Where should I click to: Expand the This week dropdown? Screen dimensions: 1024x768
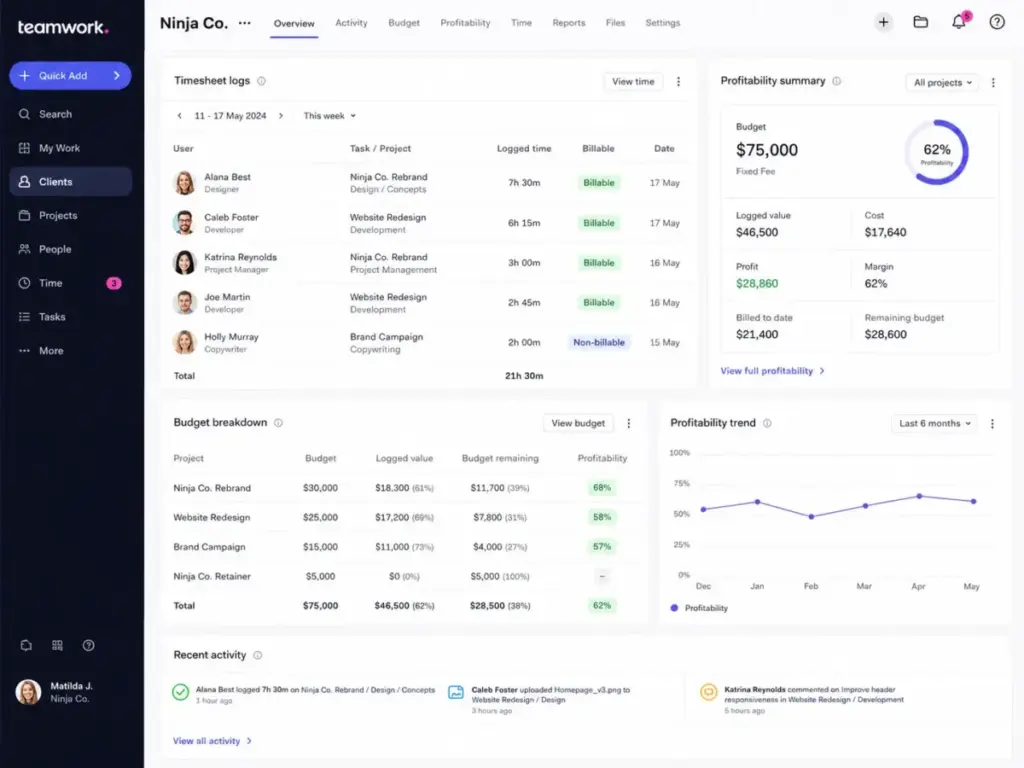pyautogui.click(x=329, y=116)
